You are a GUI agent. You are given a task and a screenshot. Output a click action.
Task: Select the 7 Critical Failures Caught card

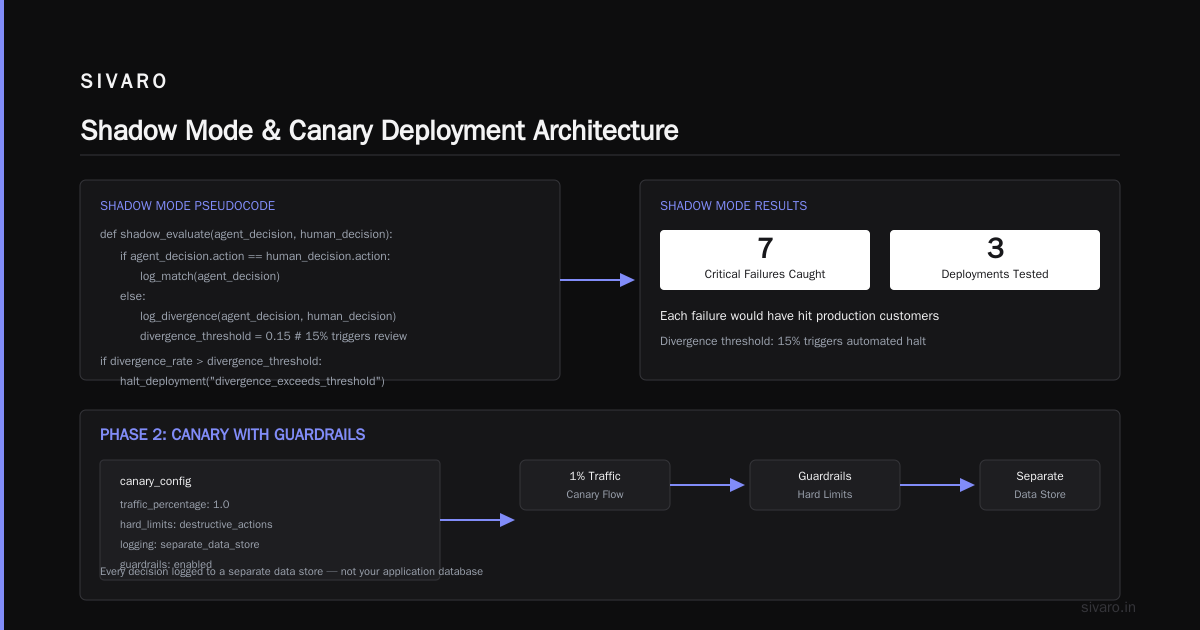click(x=765, y=260)
